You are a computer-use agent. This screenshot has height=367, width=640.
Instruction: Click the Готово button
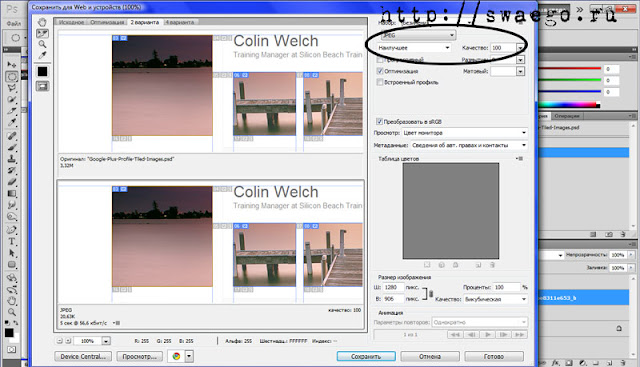click(x=494, y=356)
